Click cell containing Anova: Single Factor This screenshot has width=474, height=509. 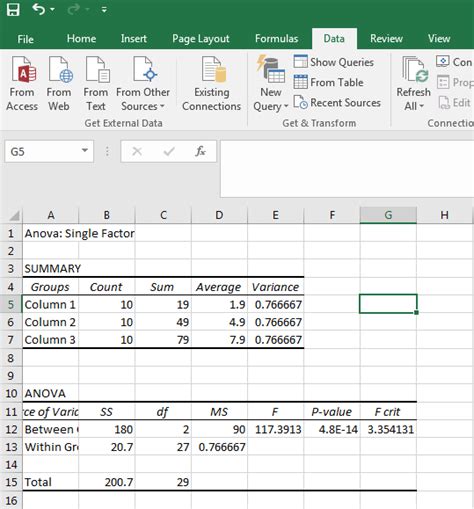coord(79,233)
